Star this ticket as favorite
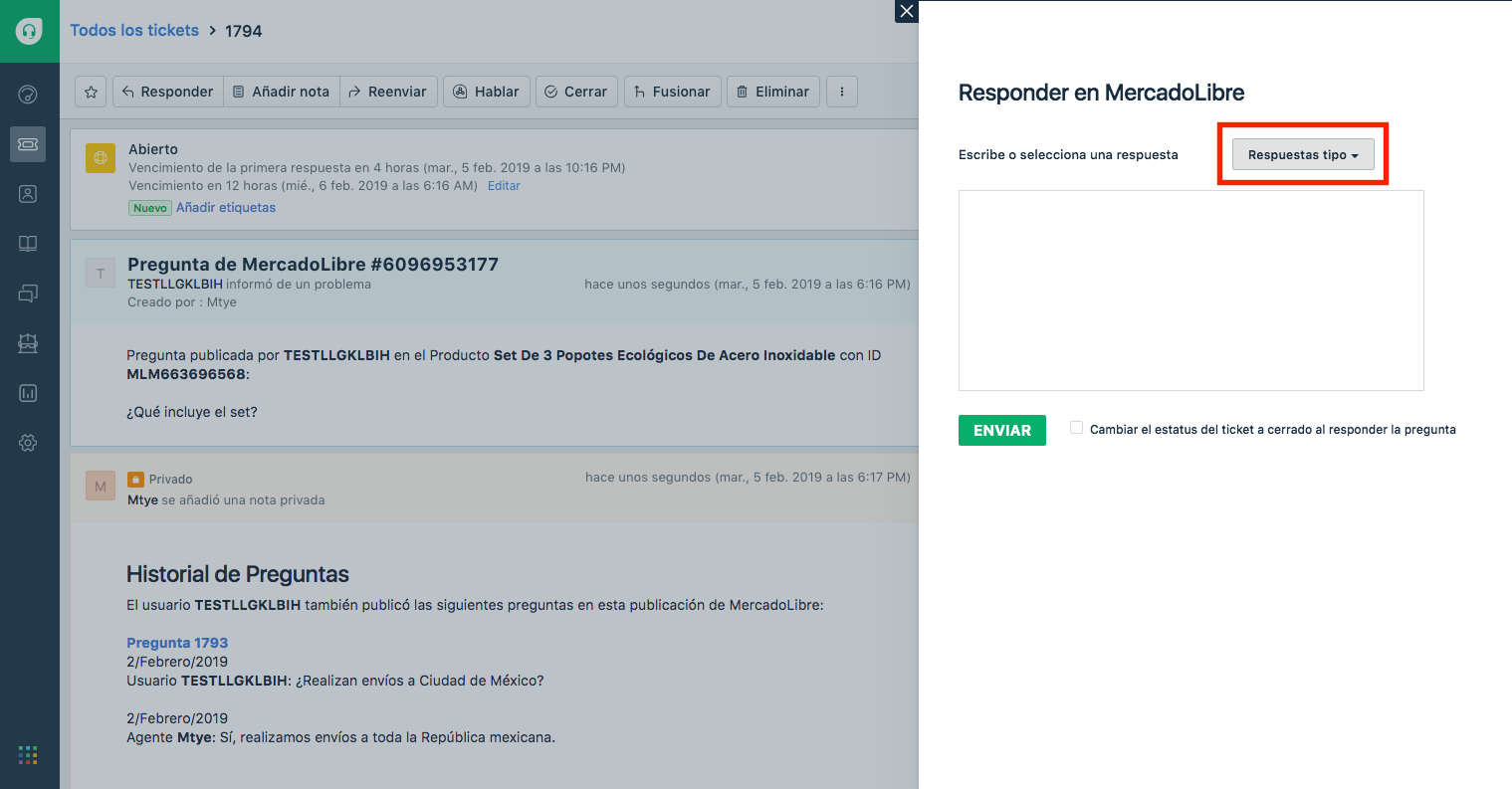The width and height of the screenshot is (1512, 789). click(x=91, y=92)
